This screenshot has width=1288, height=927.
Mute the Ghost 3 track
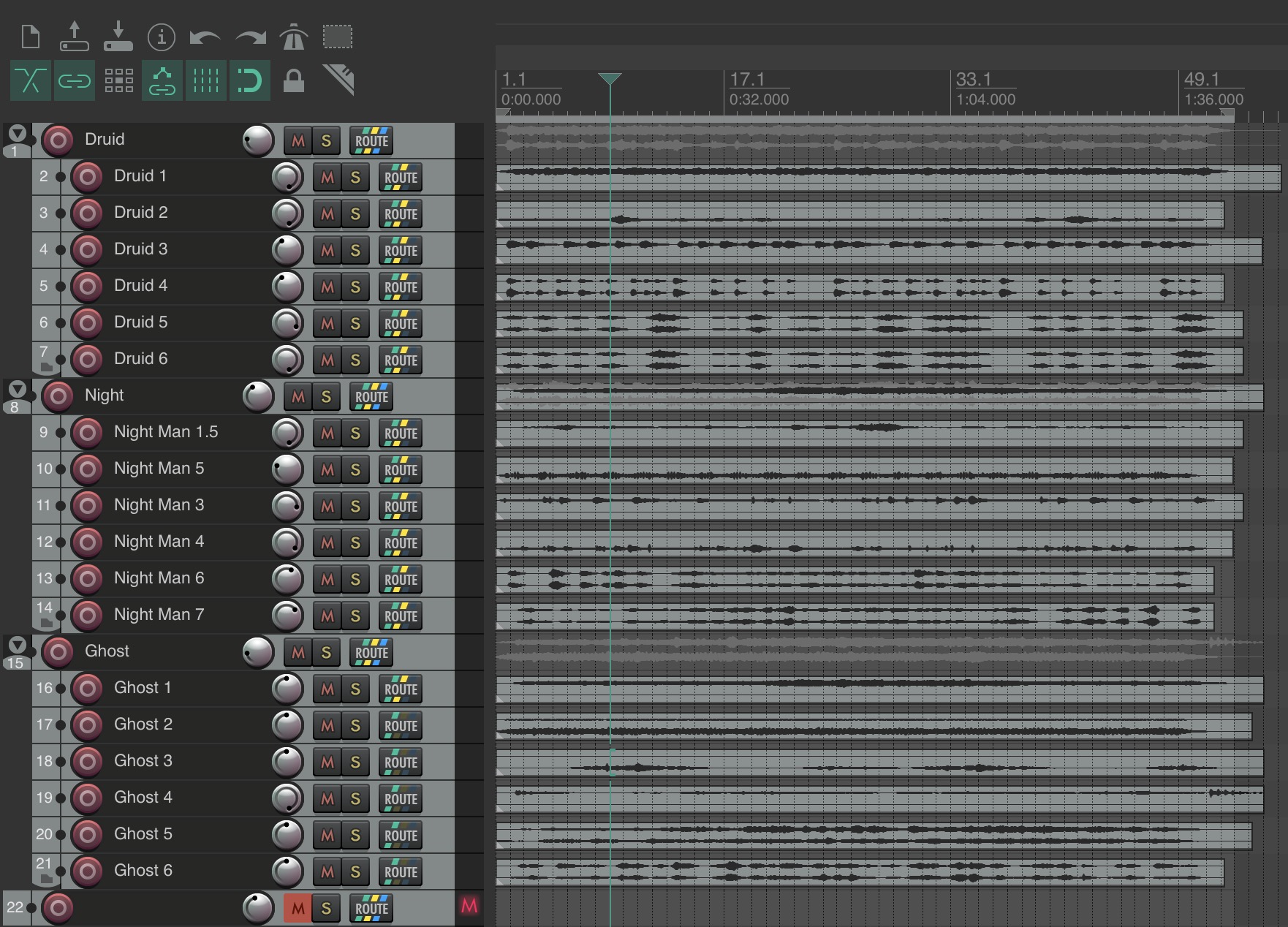click(327, 762)
